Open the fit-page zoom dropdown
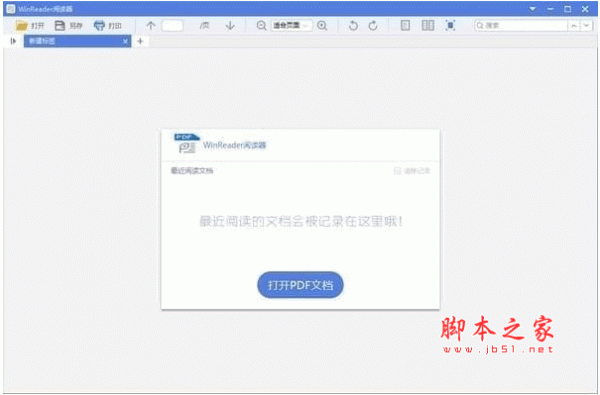The image size is (600, 395). (x=291, y=26)
